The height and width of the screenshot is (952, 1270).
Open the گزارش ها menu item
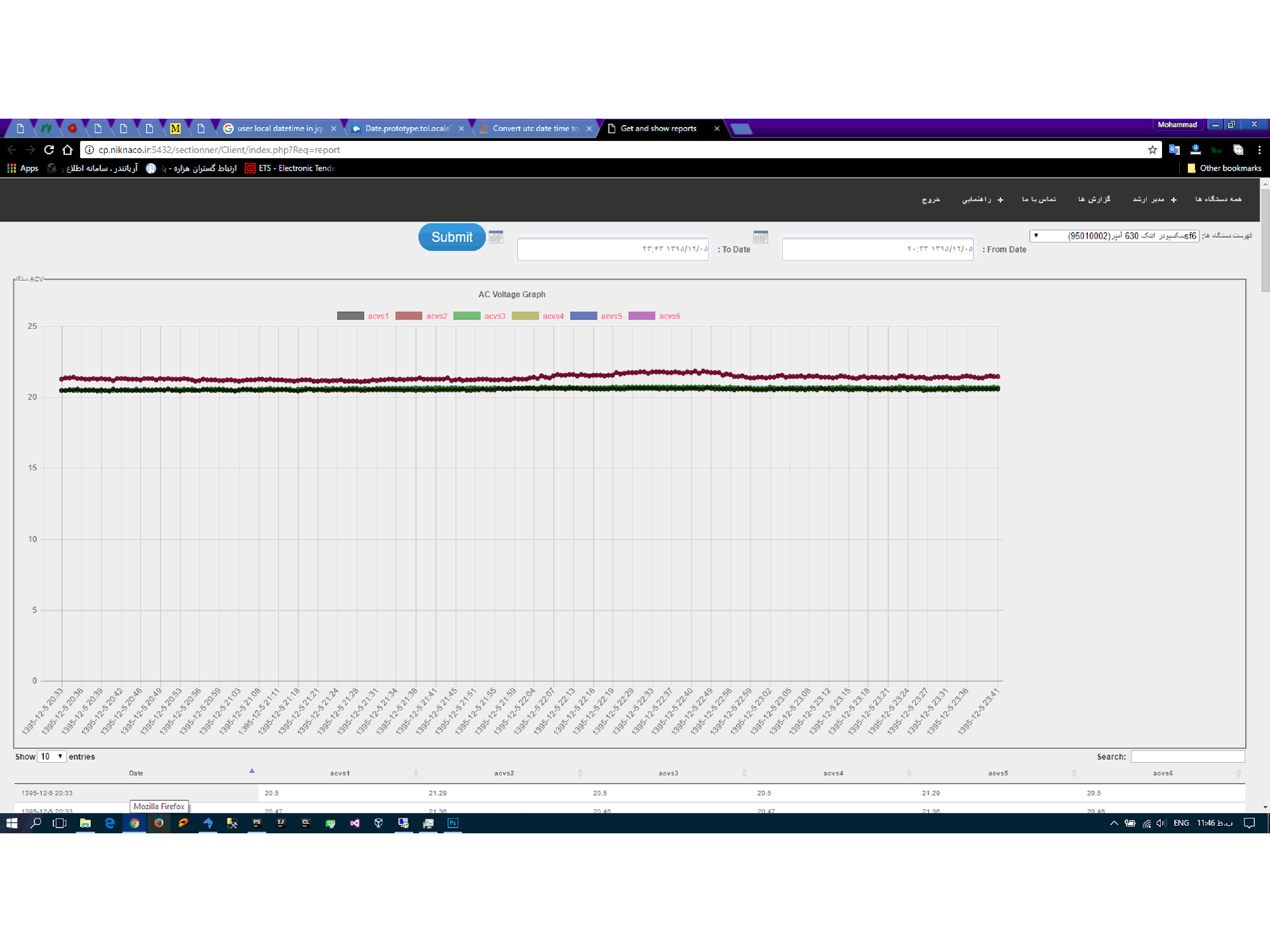pyautogui.click(x=1093, y=199)
